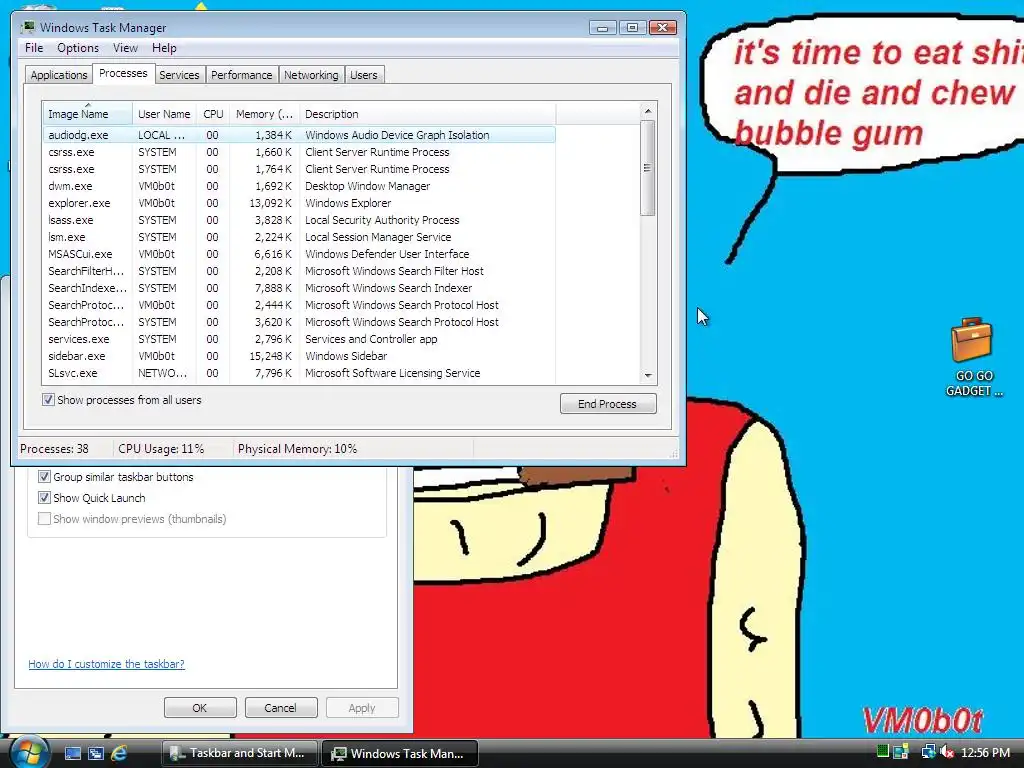Sort by User Name column header
Screen dimensions: 1024x768
(165, 114)
